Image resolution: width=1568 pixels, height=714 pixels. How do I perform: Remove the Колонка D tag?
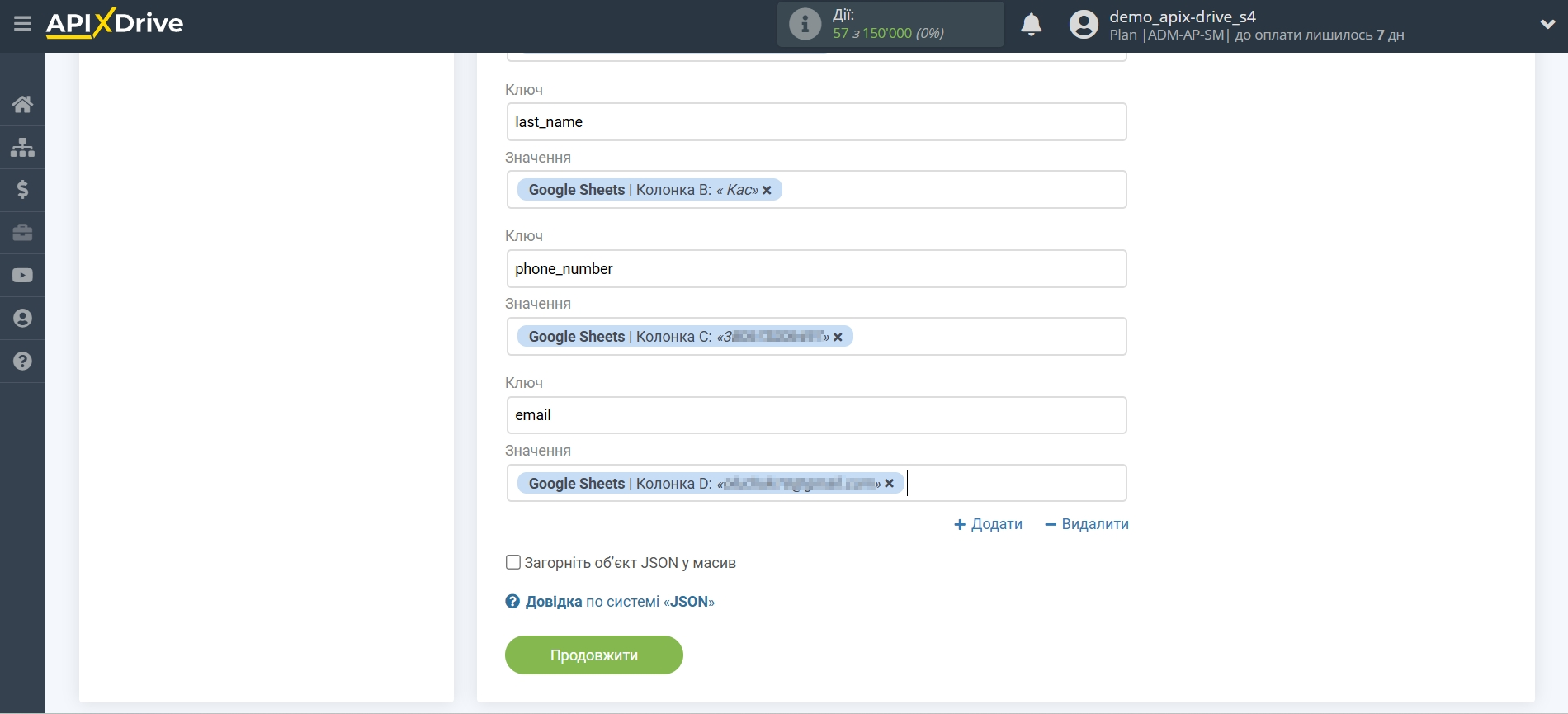click(x=889, y=484)
